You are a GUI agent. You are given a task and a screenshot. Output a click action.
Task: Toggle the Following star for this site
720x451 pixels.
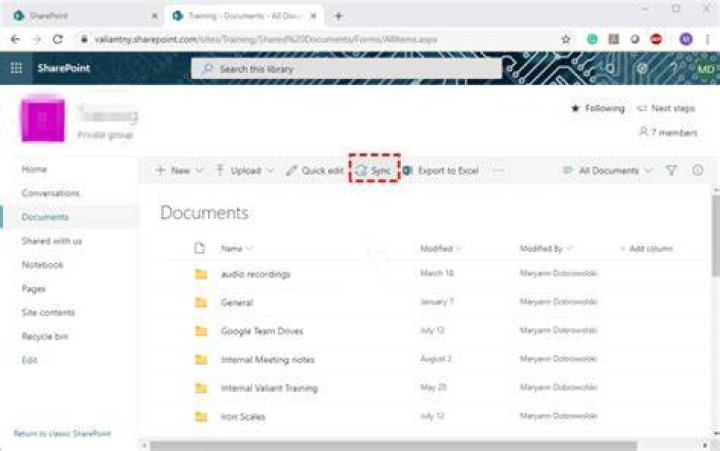(575, 108)
